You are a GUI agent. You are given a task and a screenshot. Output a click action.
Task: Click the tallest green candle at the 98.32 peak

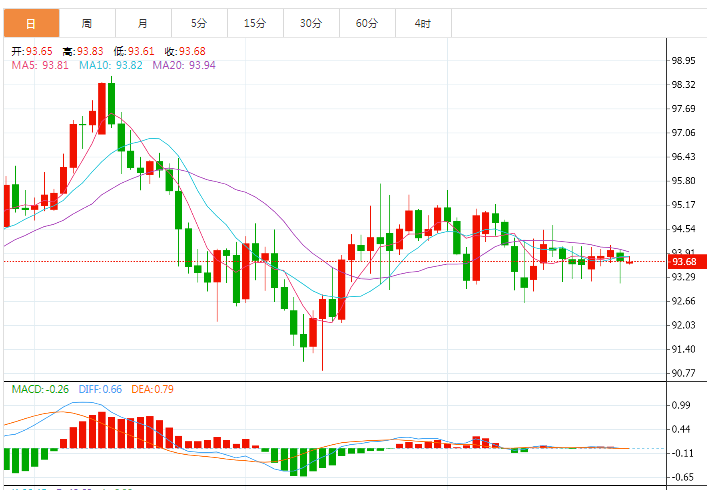tap(111, 103)
